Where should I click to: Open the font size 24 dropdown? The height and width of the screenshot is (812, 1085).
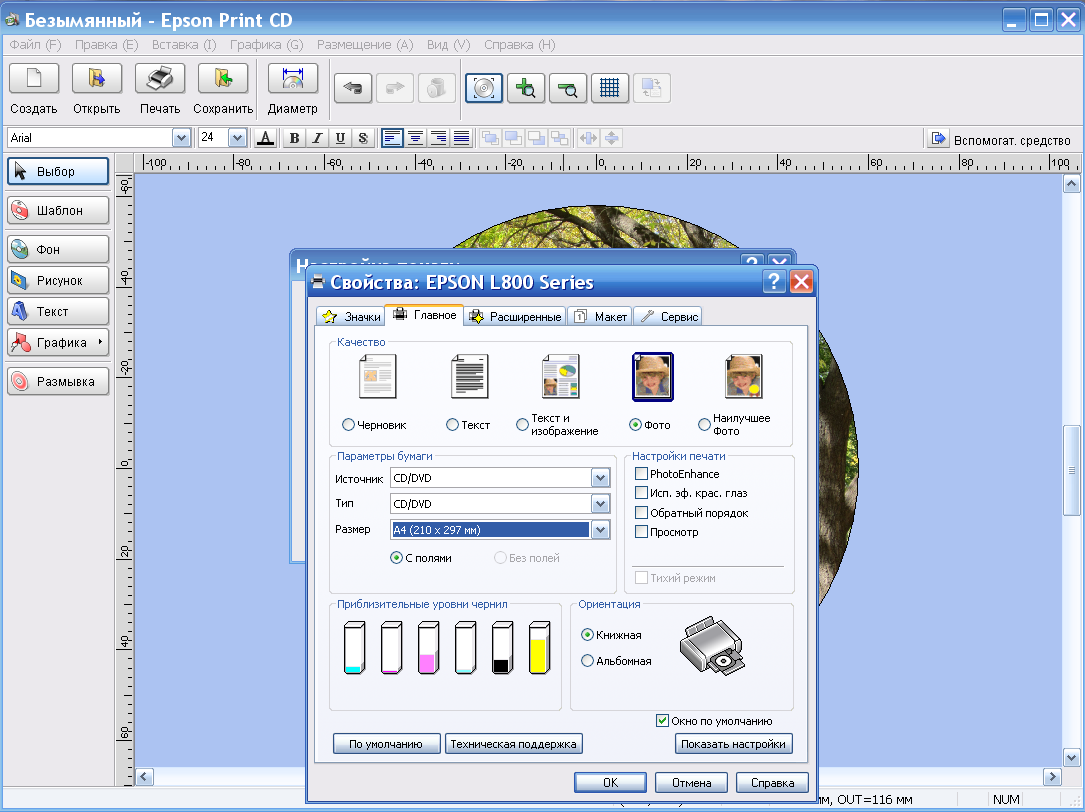pyautogui.click(x=237, y=138)
